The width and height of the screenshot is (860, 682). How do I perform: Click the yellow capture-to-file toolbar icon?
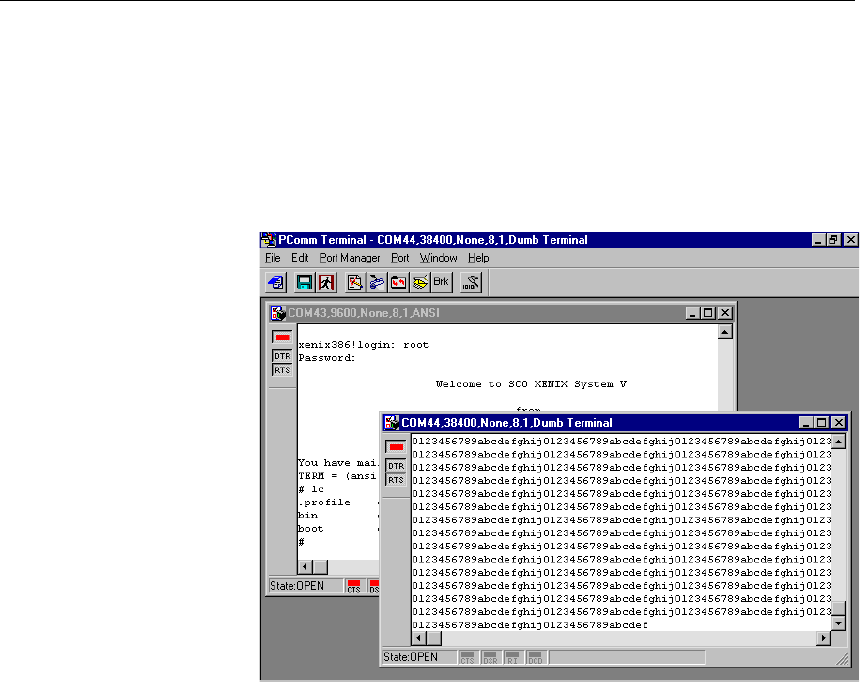click(x=420, y=283)
